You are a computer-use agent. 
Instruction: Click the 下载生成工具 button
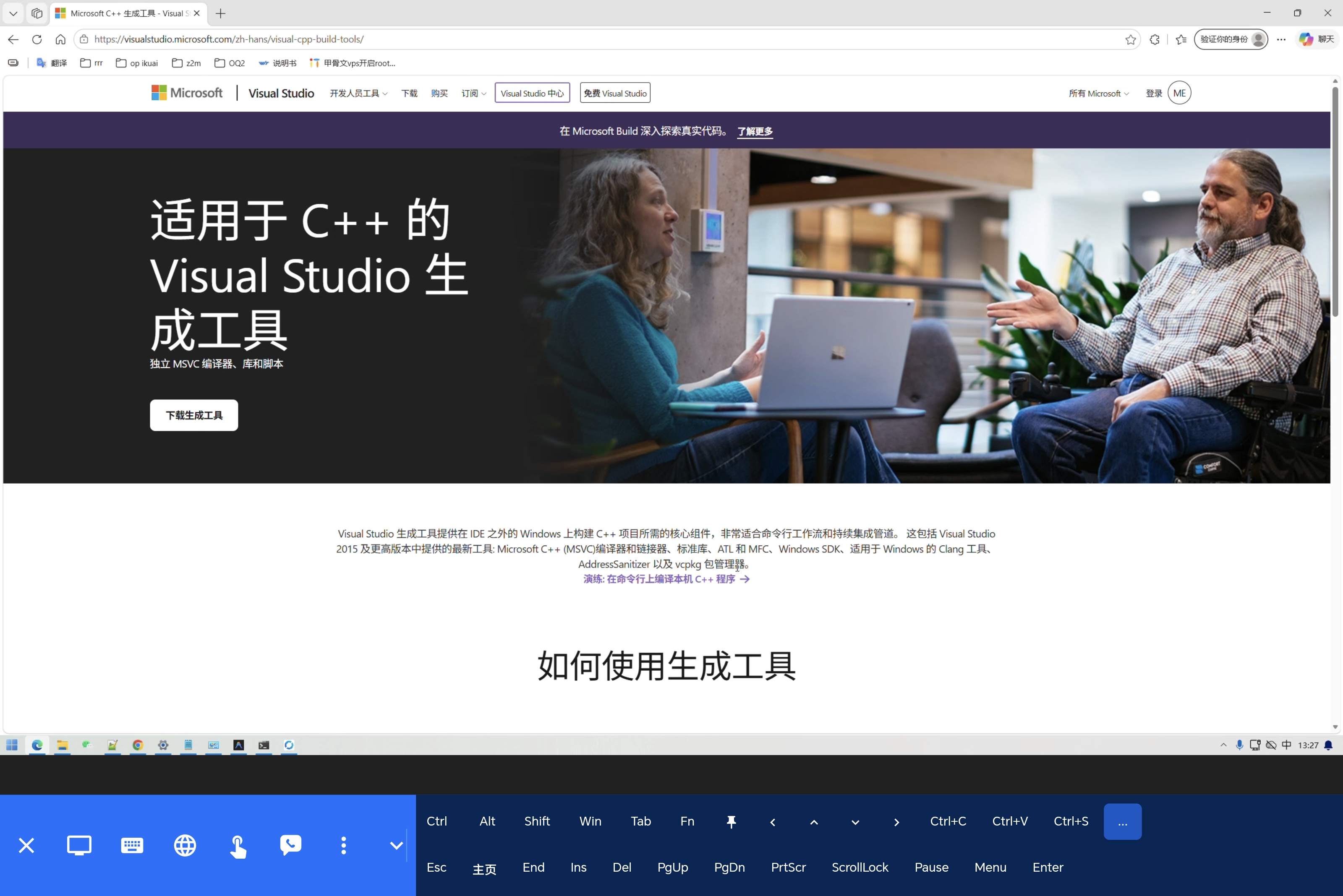(194, 415)
